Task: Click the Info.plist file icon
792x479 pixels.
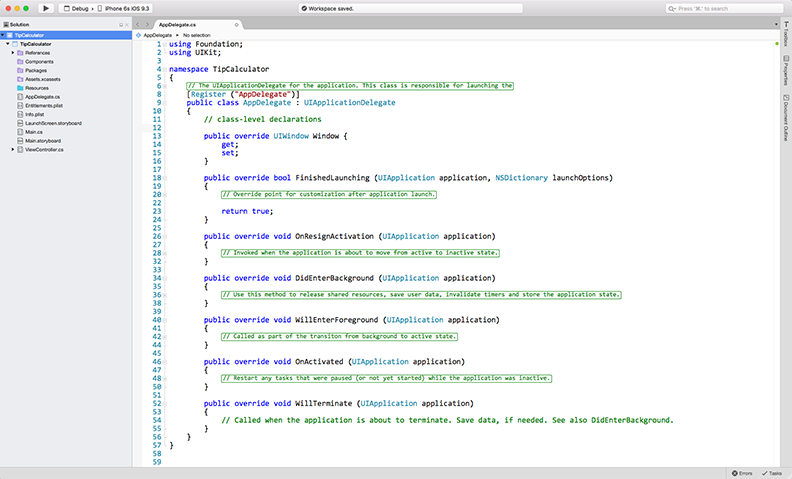Action: click(x=20, y=114)
